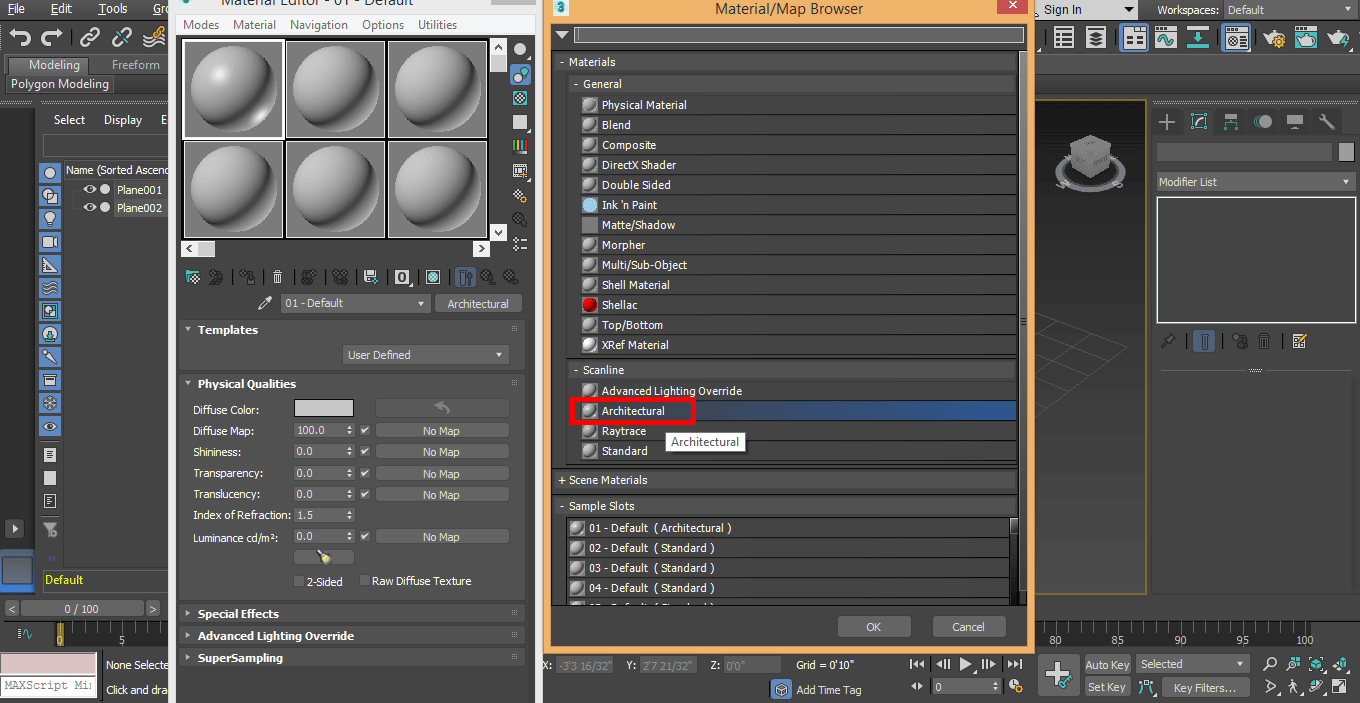The width and height of the screenshot is (1360, 703).
Task: Open the Modifier List dropdown
Action: 1255,182
